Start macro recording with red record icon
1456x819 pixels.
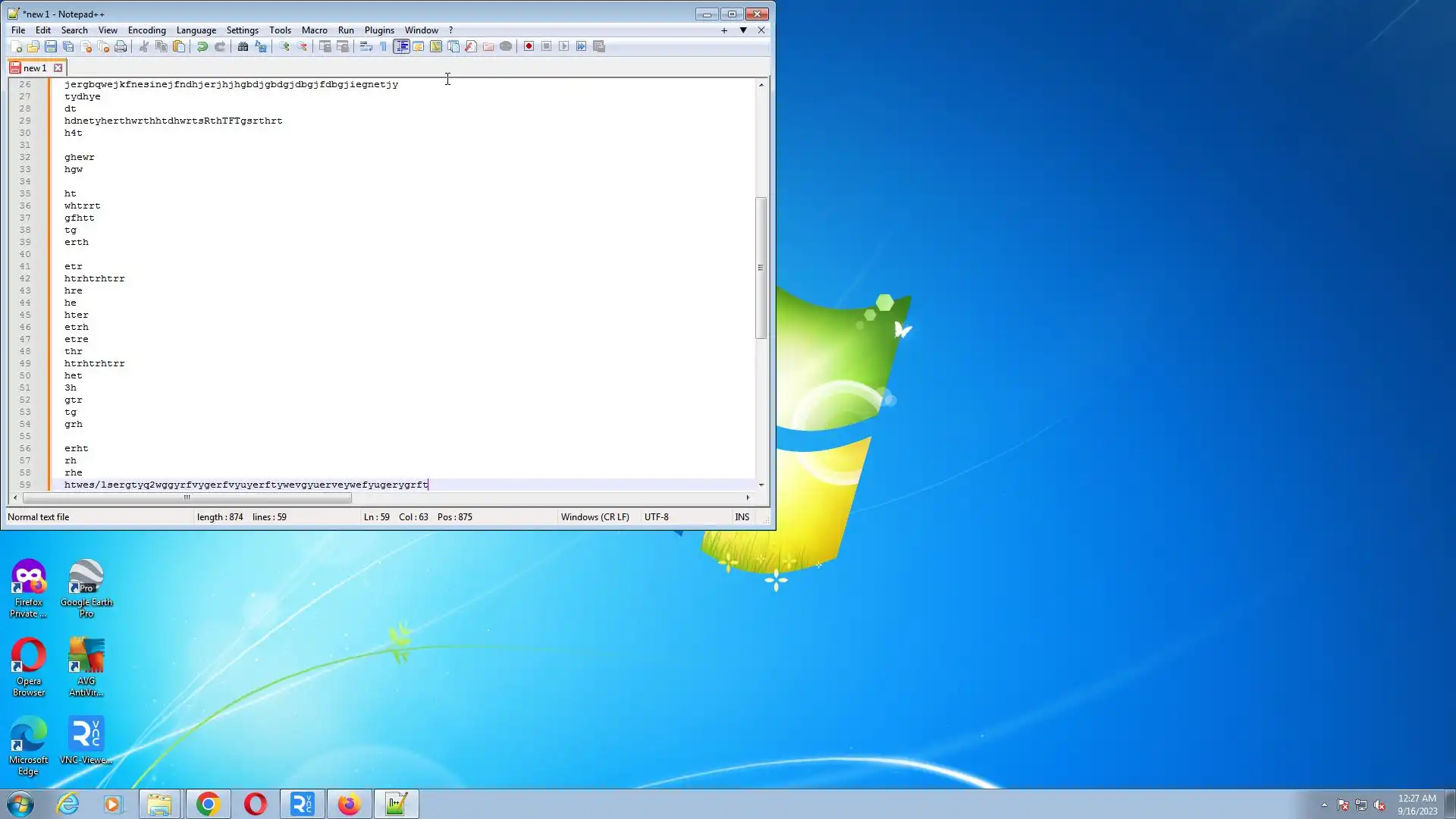coord(529,46)
